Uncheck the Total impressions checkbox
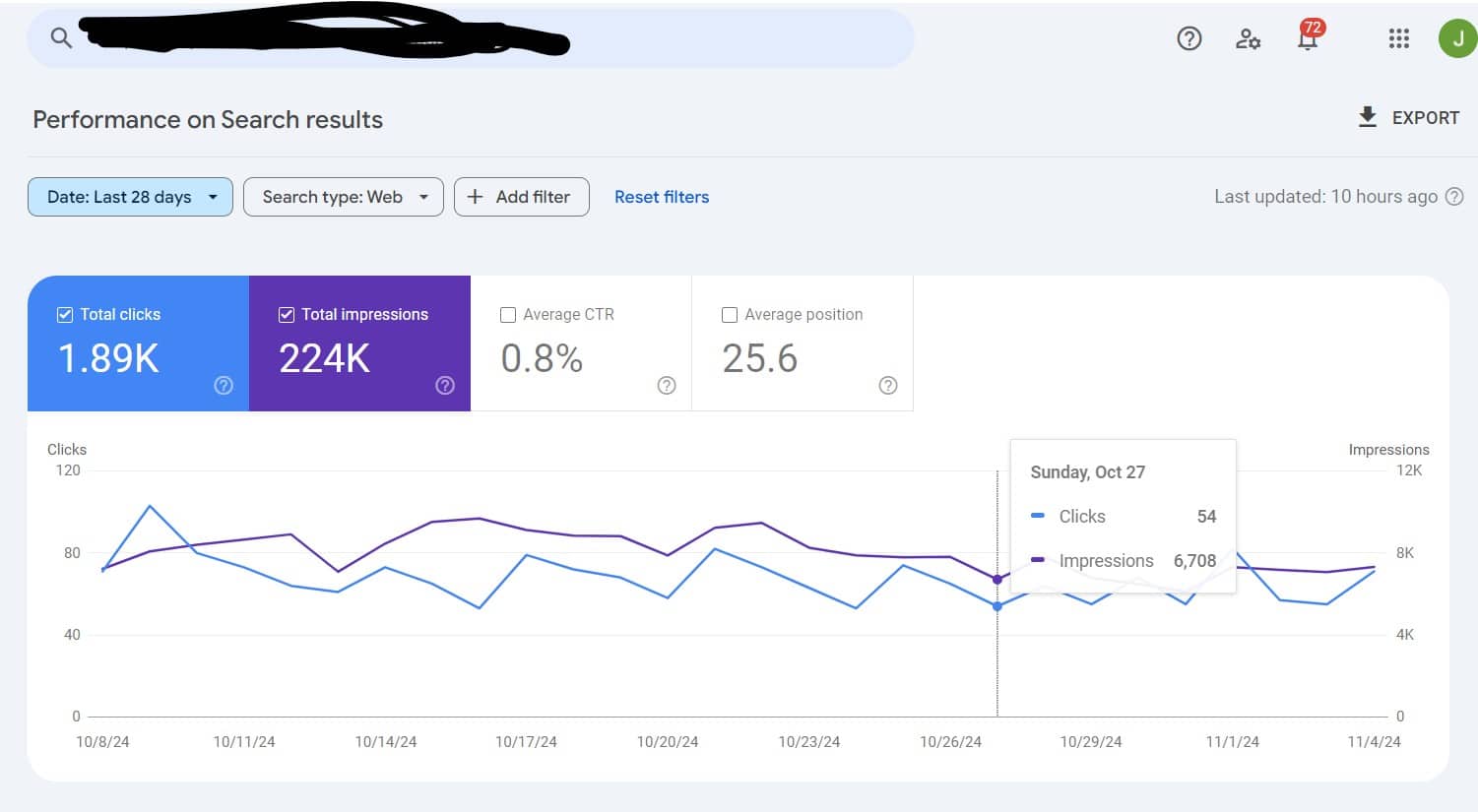This screenshot has width=1478, height=812. [x=287, y=315]
